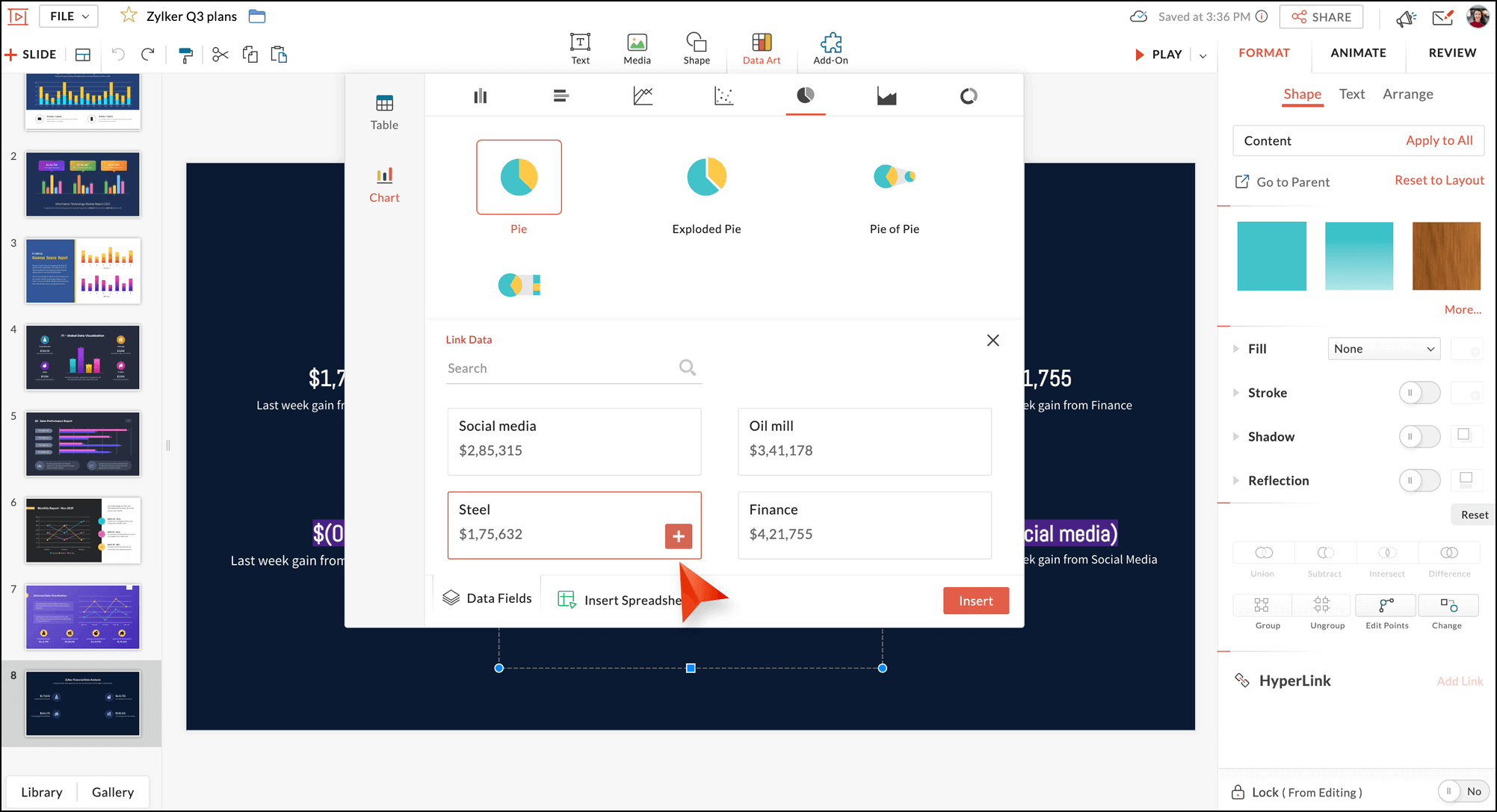Select the Text insertion tool
Image resolution: width=1497 pixels, height=812 pixels.
point(580,48)
